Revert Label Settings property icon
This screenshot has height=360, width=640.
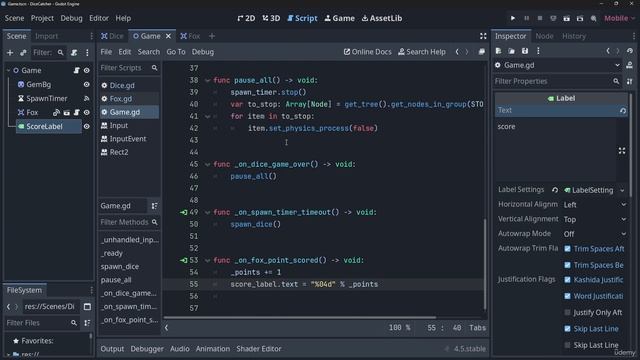pyautogui.click(x=555, y=190)
